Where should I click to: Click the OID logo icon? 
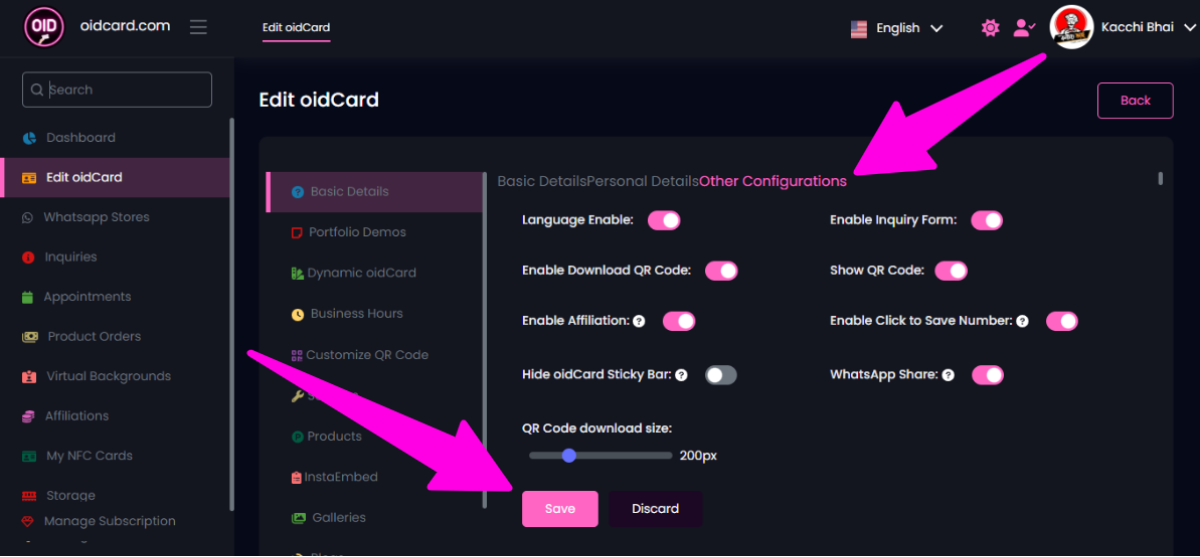(x=44, y=27)
